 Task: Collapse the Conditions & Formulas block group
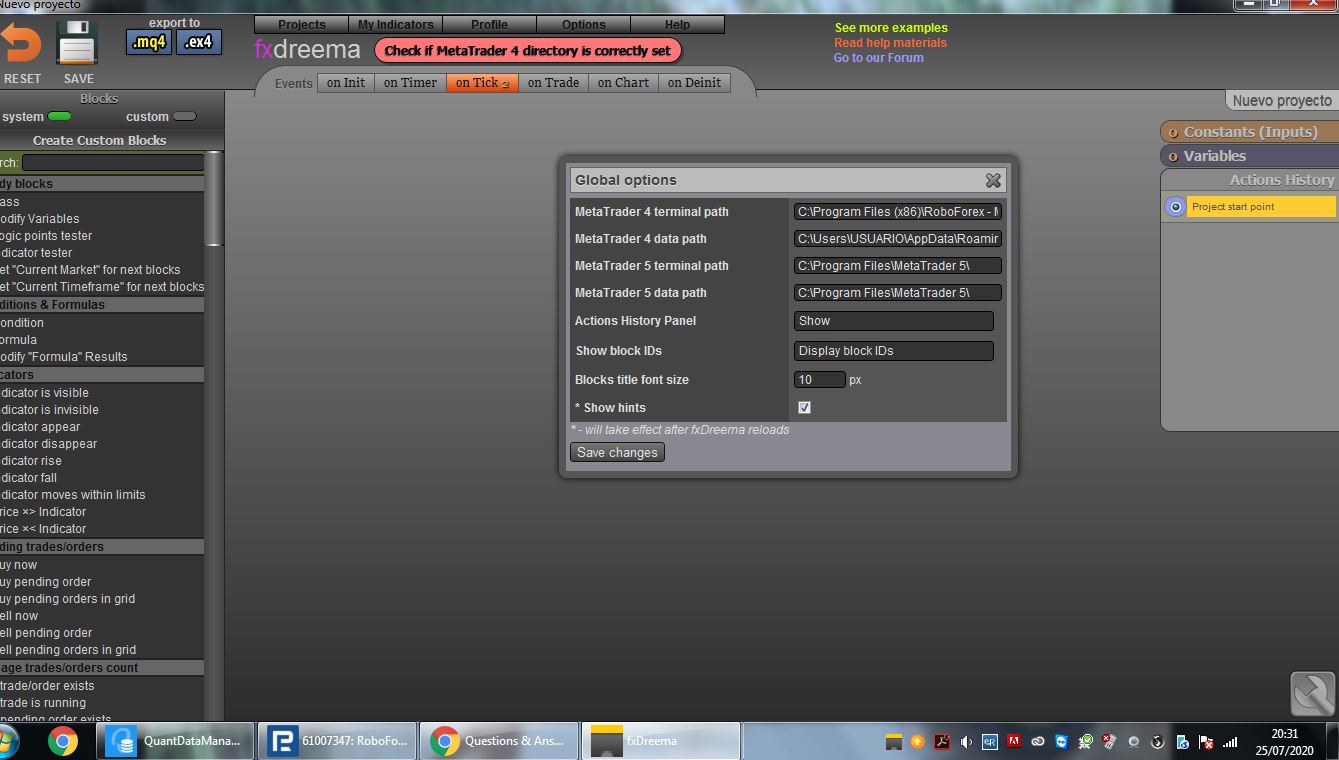(101, 305)
